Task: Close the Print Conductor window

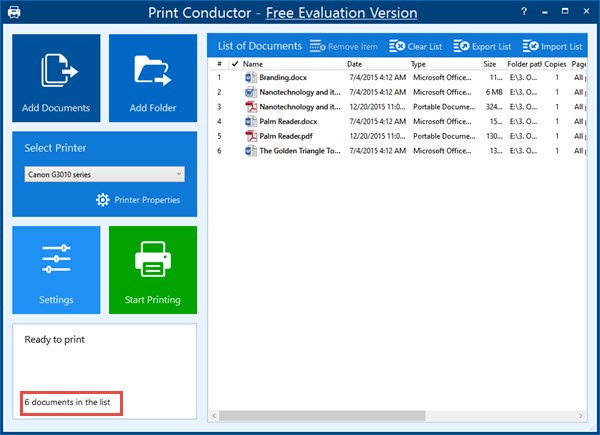Action: click(x=586, y=11)
